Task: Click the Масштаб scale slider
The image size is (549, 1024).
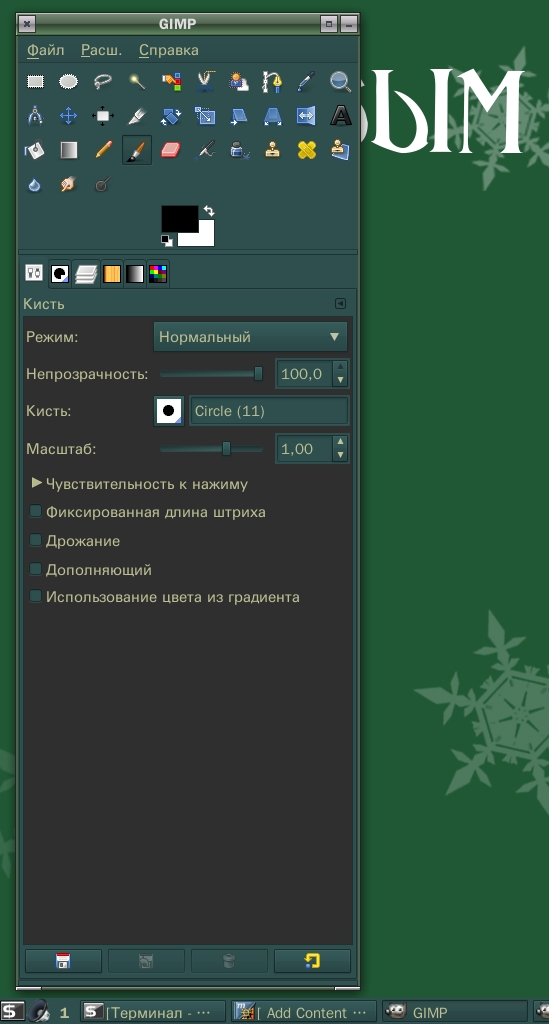Action: (212, 449)
